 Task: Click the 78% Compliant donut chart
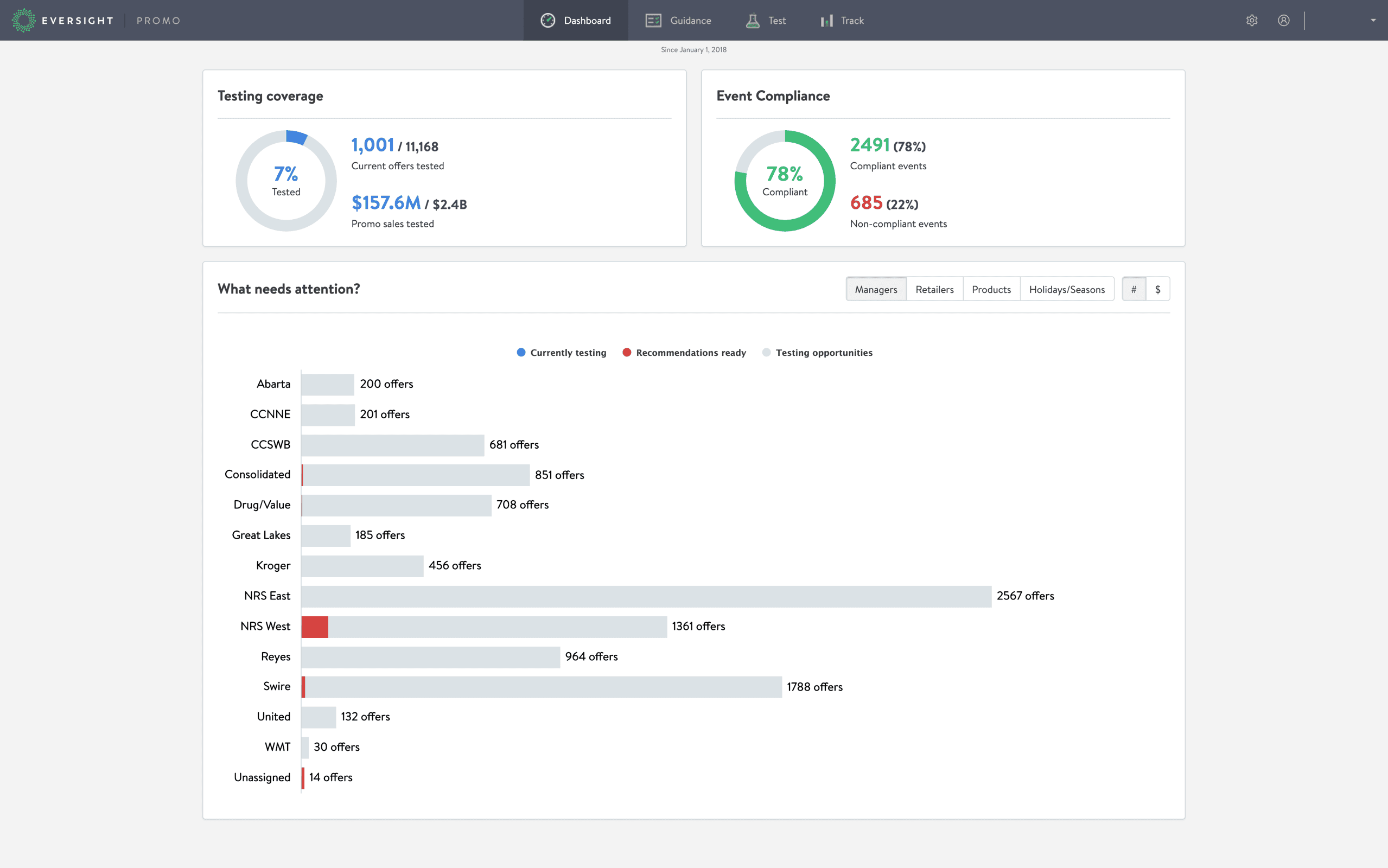785,181
